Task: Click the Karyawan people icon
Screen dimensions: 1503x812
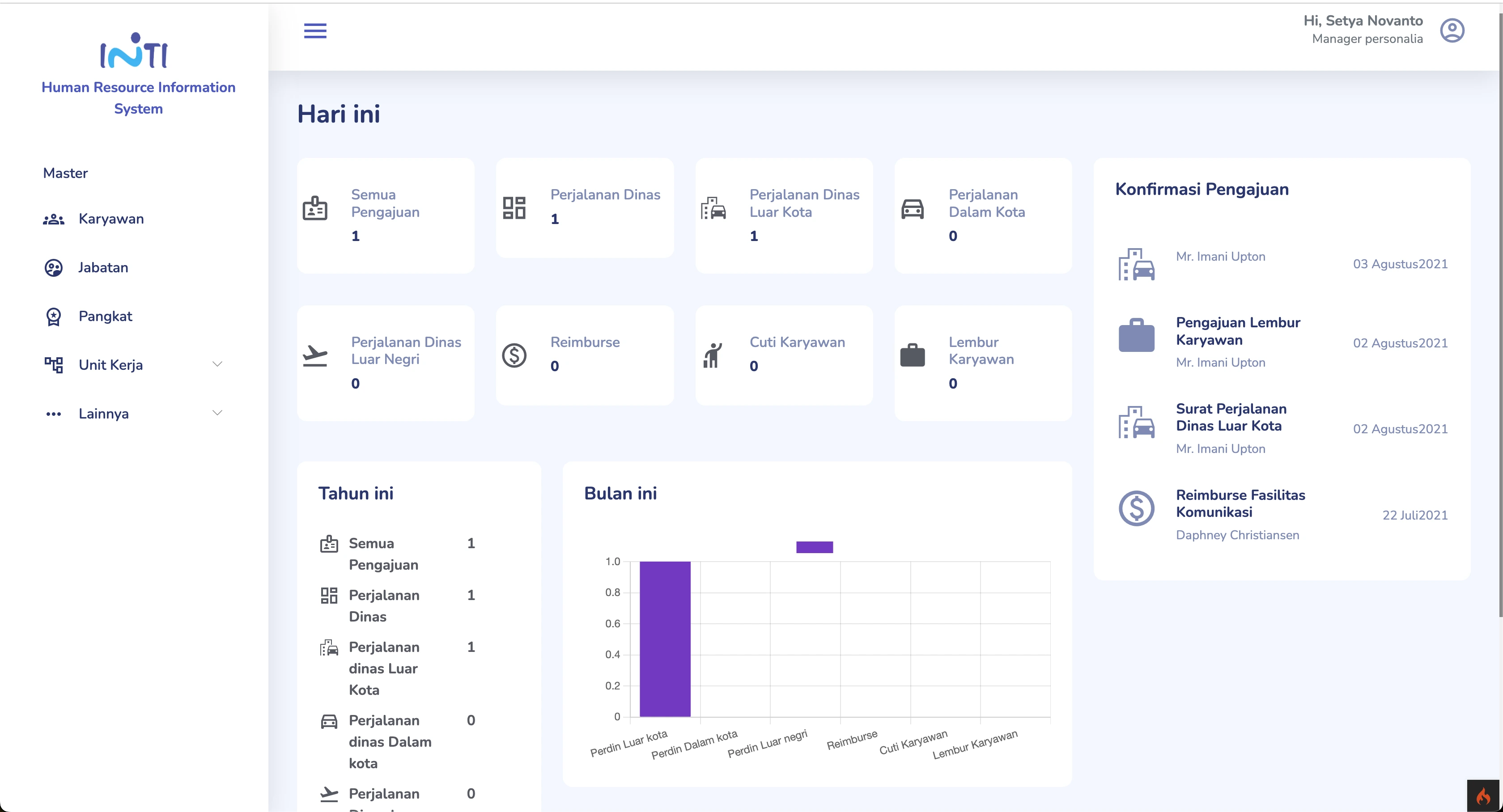Action: [x=54, y=220]
